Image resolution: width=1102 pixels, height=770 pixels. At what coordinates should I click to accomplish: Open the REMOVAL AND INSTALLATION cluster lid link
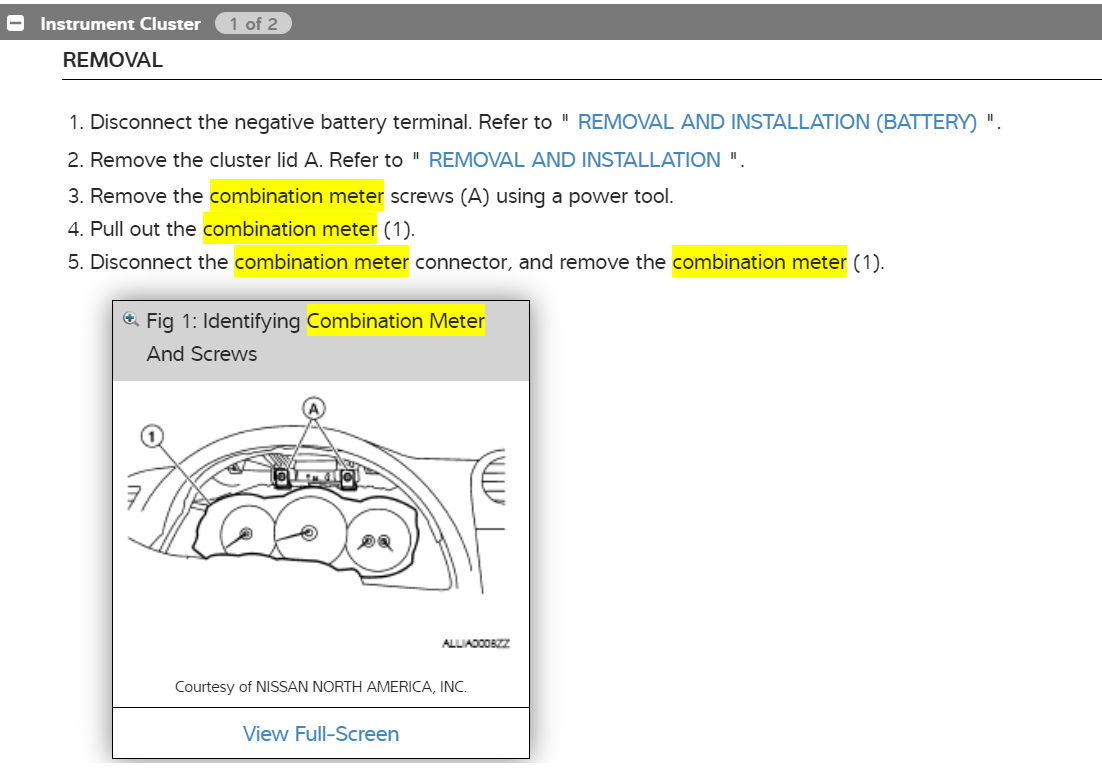[574, 160]
